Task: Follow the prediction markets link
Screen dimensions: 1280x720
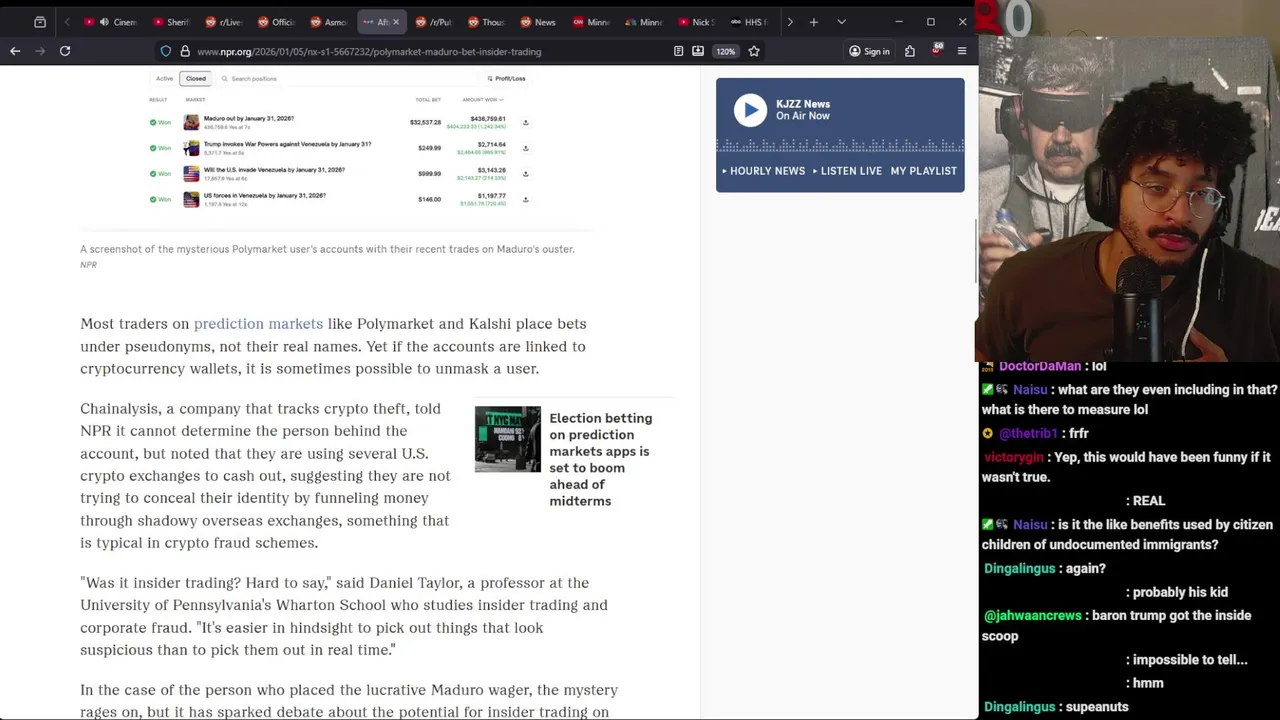Action: point(258,324)
